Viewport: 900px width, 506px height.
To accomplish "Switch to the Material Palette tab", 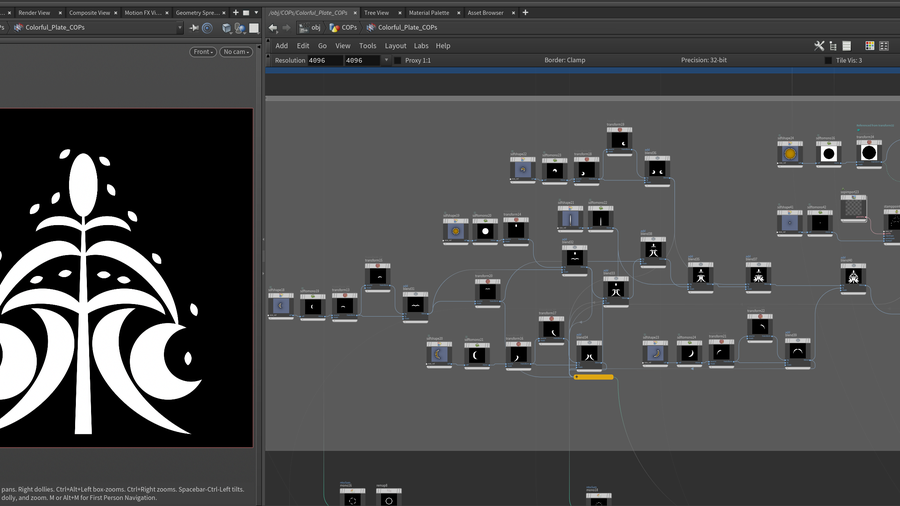I will point(428,13).
